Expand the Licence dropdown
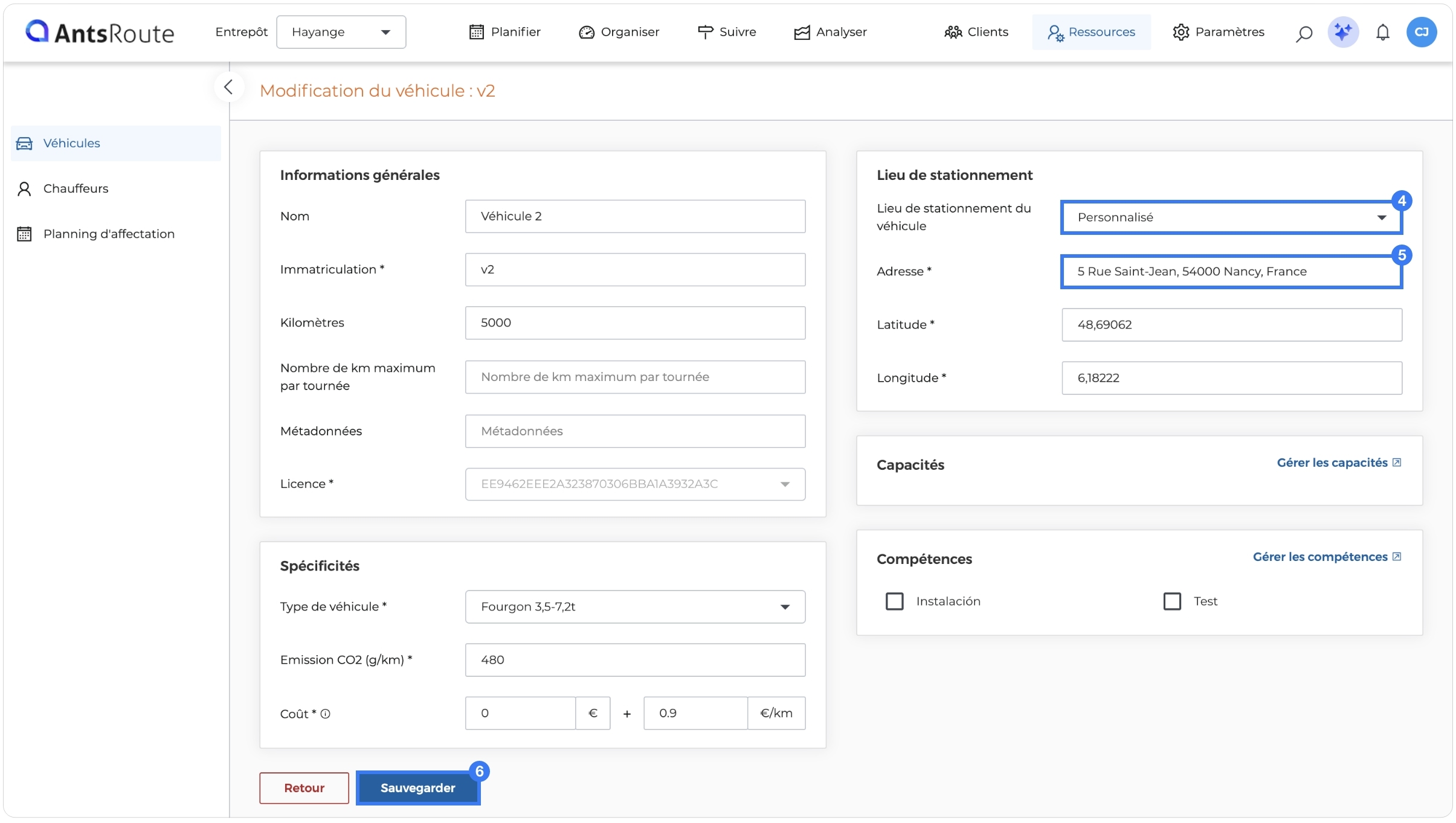This screenshot has height=823, width=1456. (x=635, y=484)
